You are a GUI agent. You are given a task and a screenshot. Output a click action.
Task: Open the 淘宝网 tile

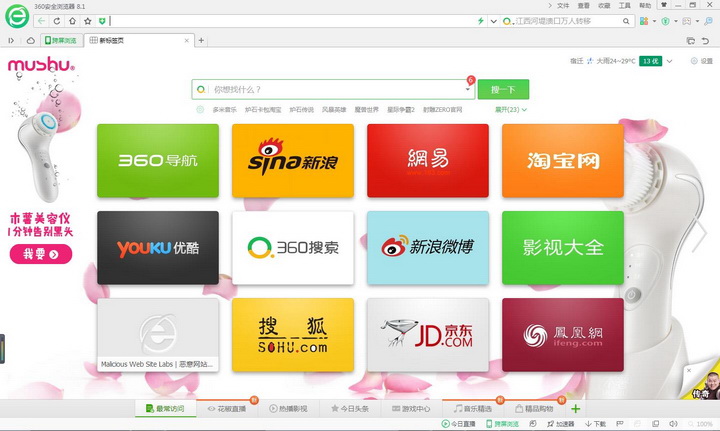(563, 161)
